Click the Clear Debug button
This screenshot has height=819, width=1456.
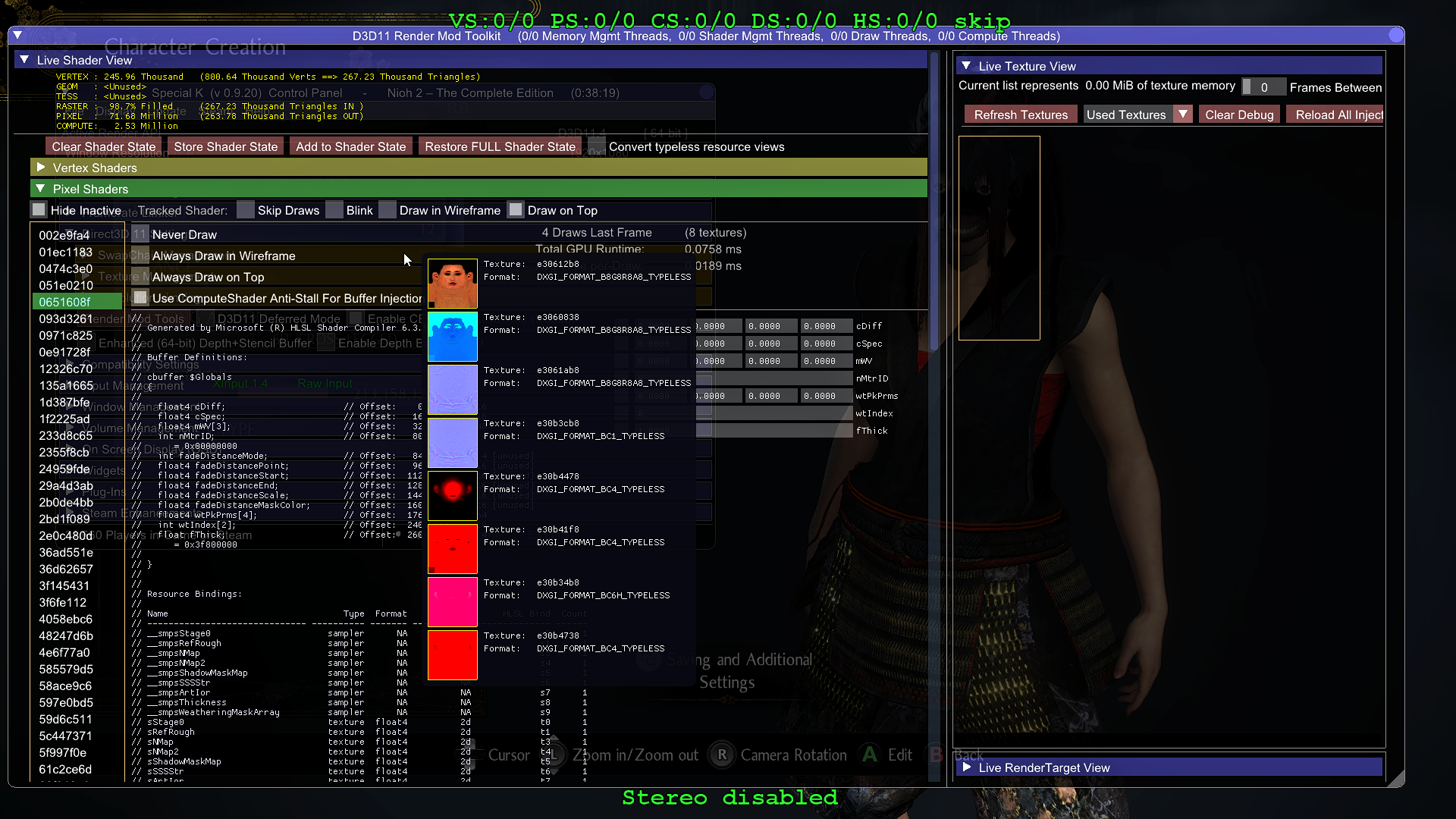click(x=1240, y=115)
